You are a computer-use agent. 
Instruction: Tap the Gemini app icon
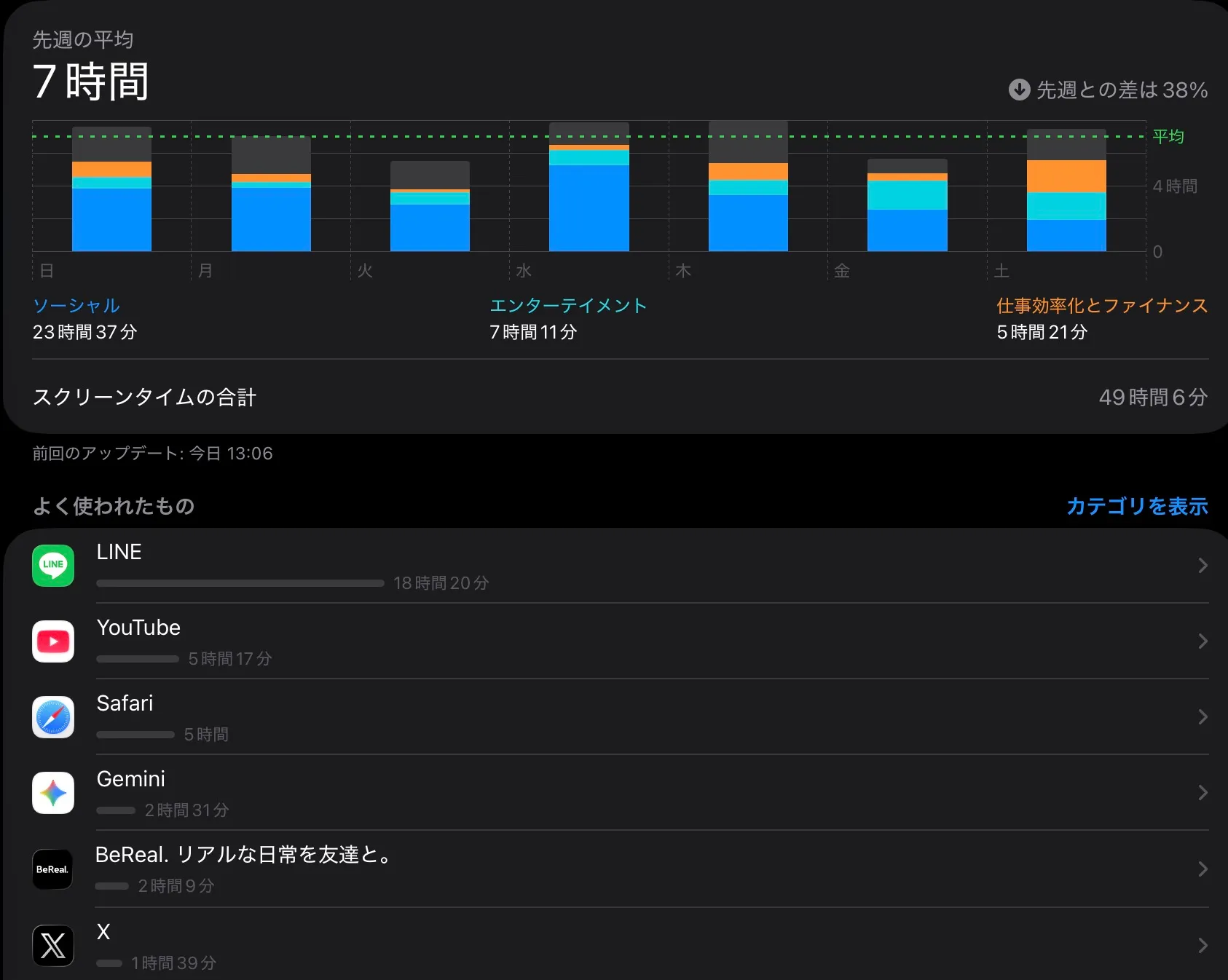click(x=53, y=793)
